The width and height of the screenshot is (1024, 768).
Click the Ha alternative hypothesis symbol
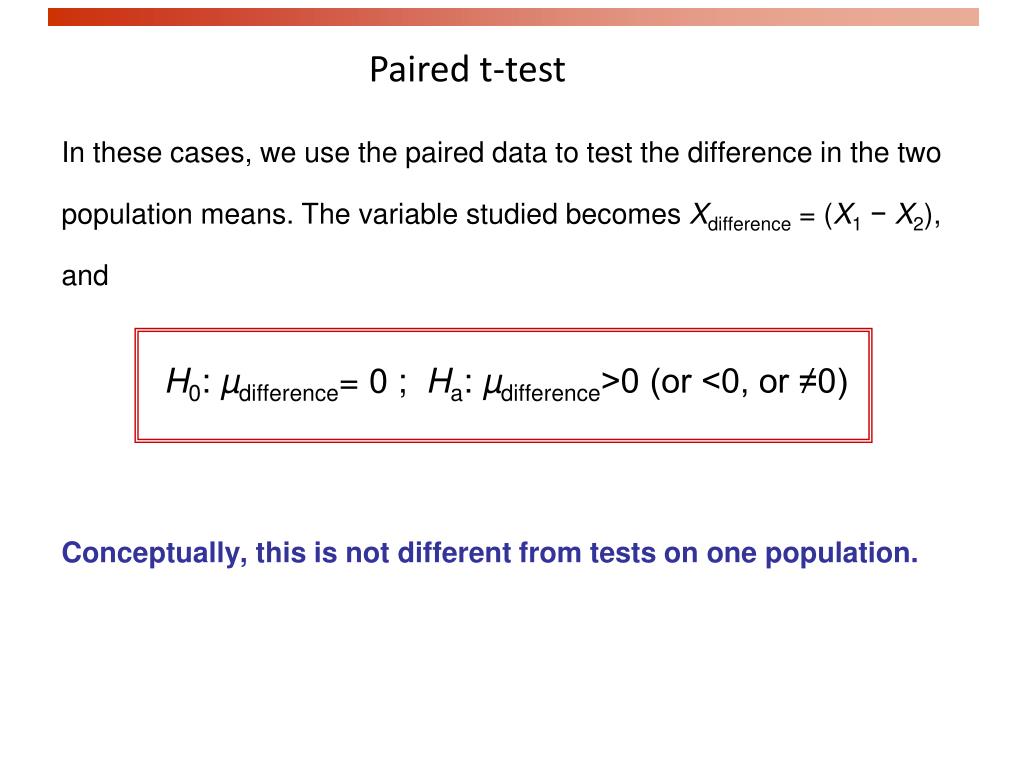click(445, 383)
